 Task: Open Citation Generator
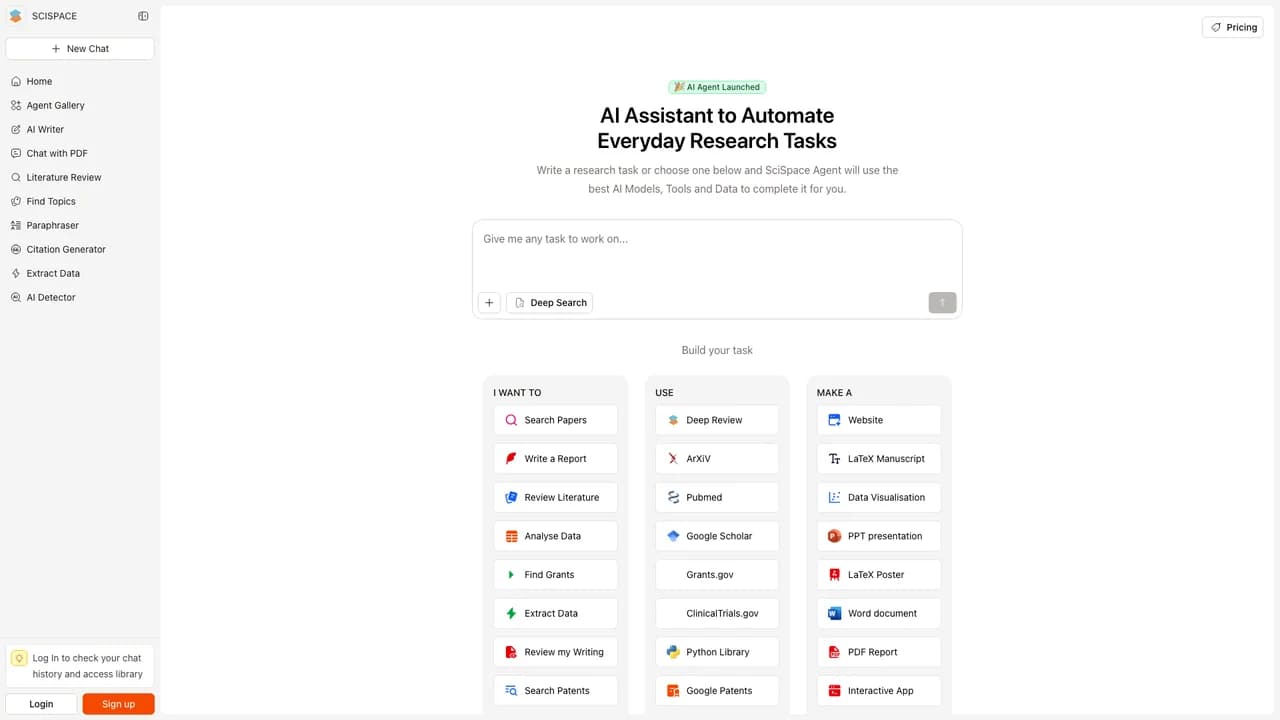click(x=80, y=249)
